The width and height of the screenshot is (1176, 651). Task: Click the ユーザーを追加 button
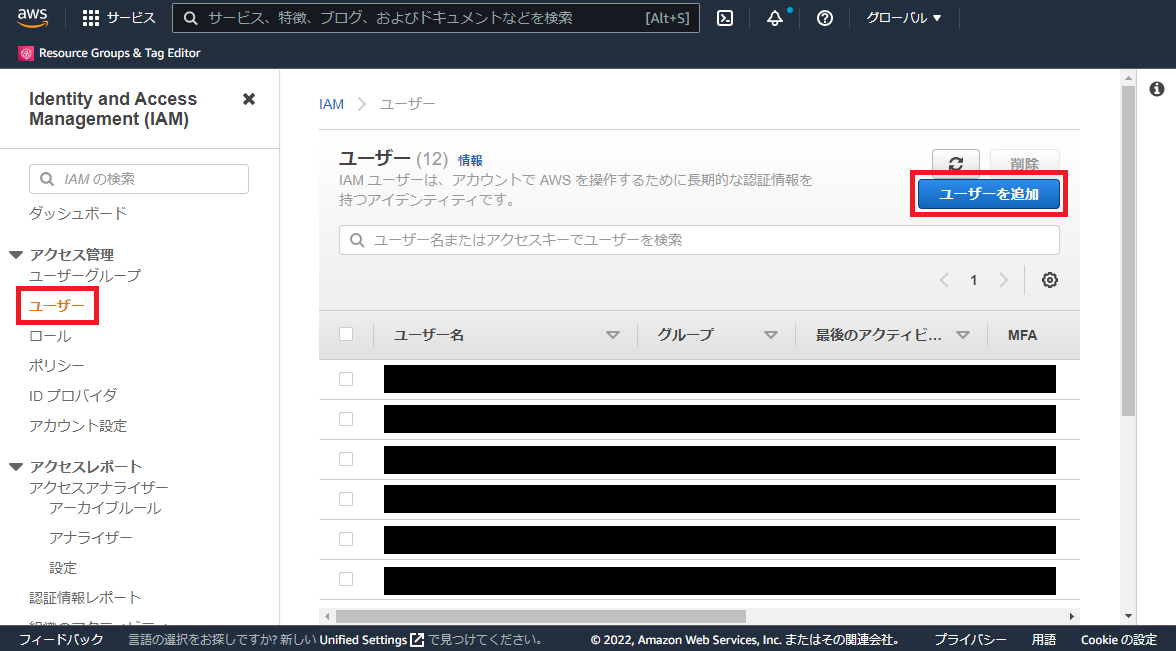point(988,194)
